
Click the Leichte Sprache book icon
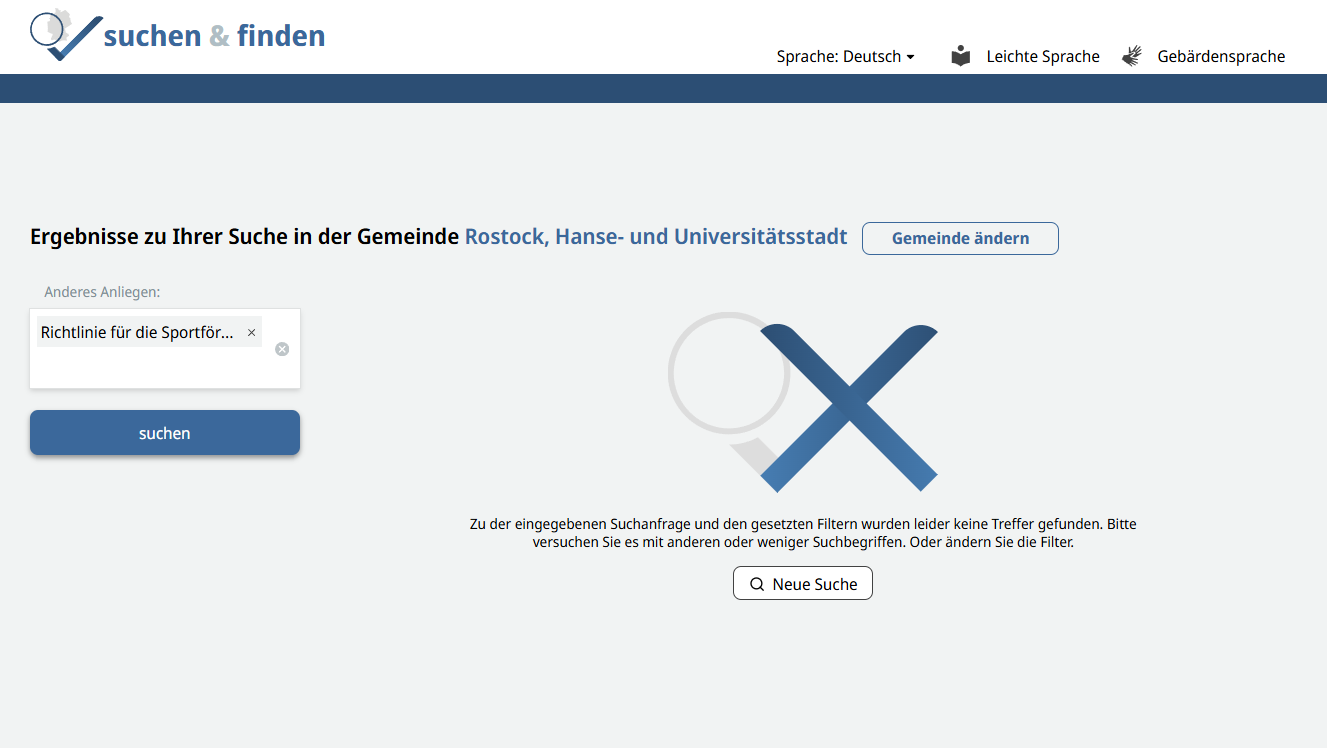pyautogui.click(x=960, y=56)
